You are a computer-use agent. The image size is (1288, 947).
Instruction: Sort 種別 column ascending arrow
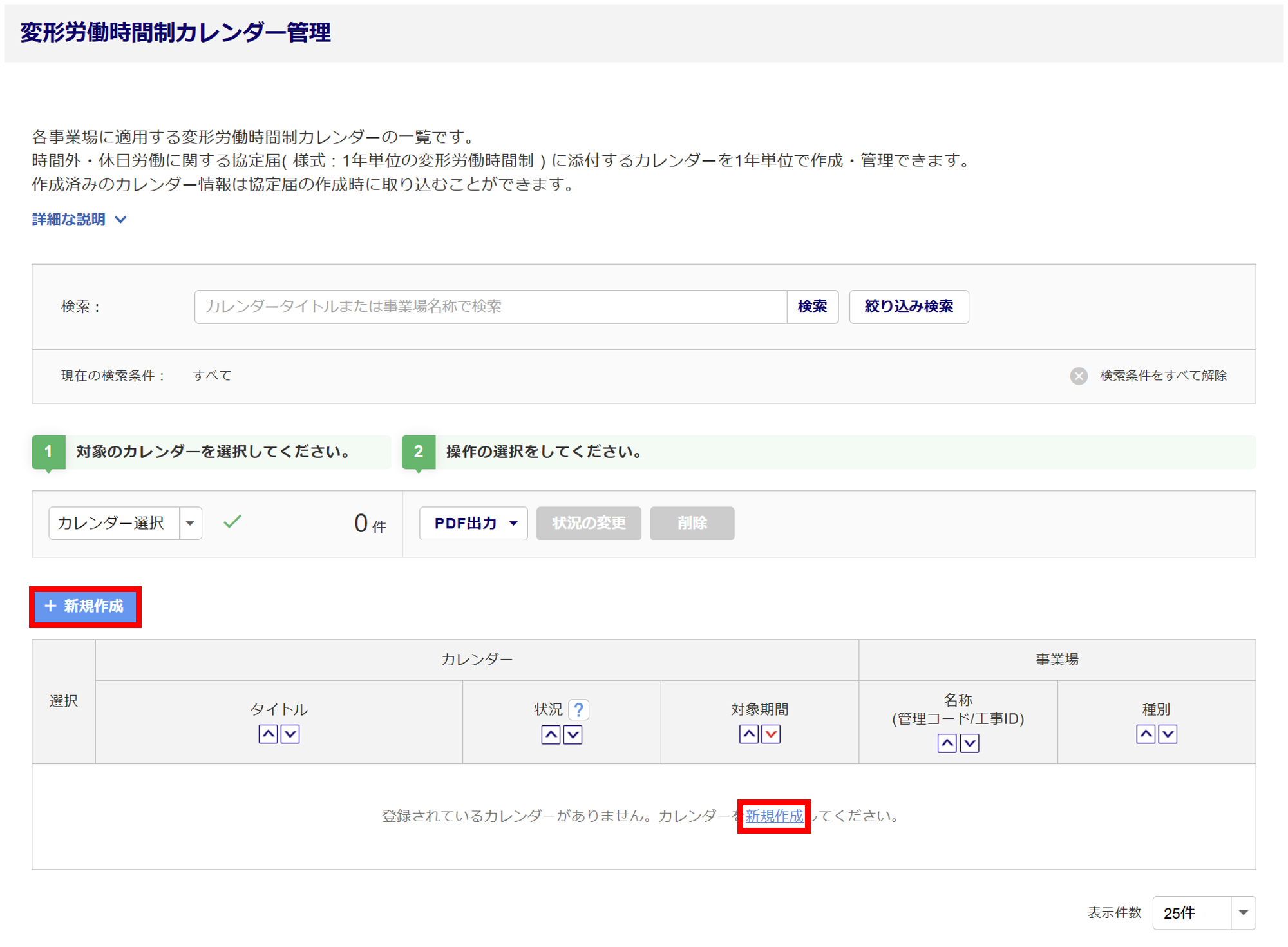pos(1146,734)
